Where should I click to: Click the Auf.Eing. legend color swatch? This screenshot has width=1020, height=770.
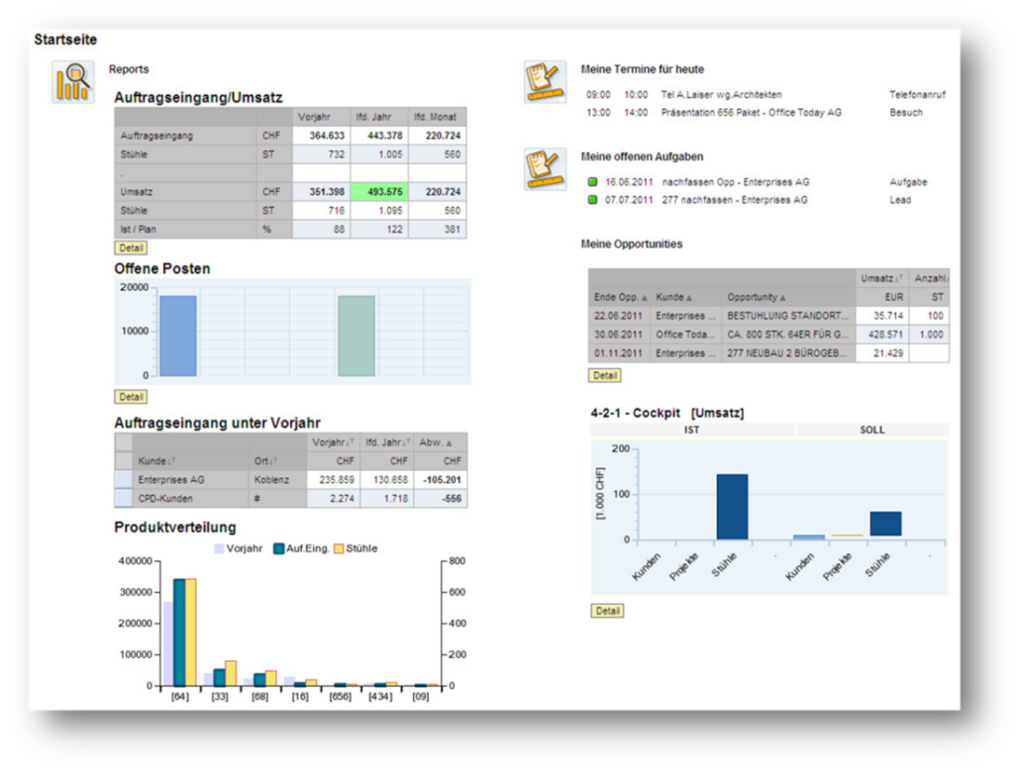(279, 548)
